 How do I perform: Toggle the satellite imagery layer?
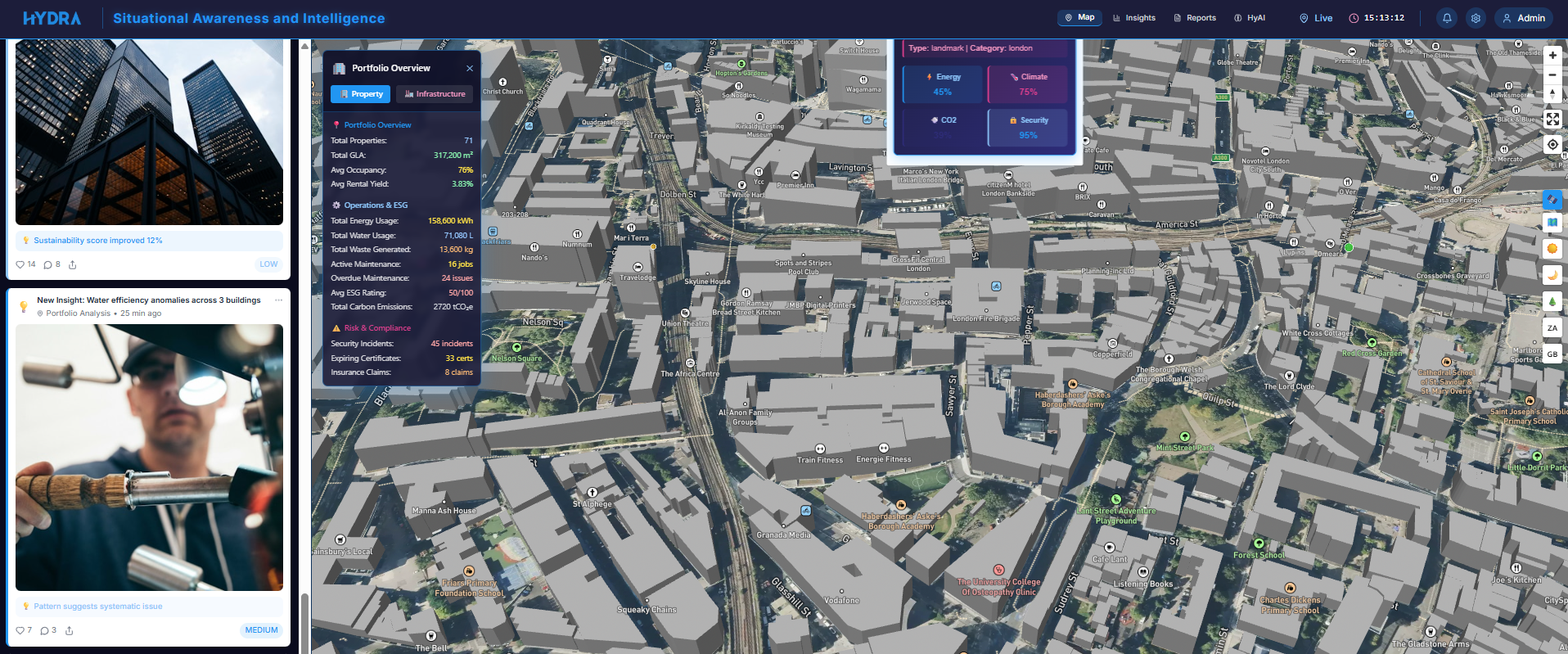pyautogui.click(x=1552, y=200)
